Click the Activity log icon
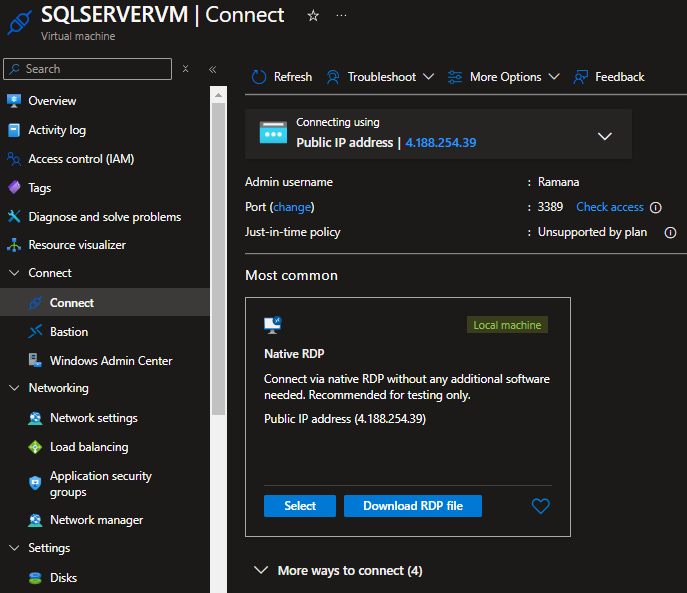Image resolution: width=687 pixels, height=593 pixels. coord(14,130)
